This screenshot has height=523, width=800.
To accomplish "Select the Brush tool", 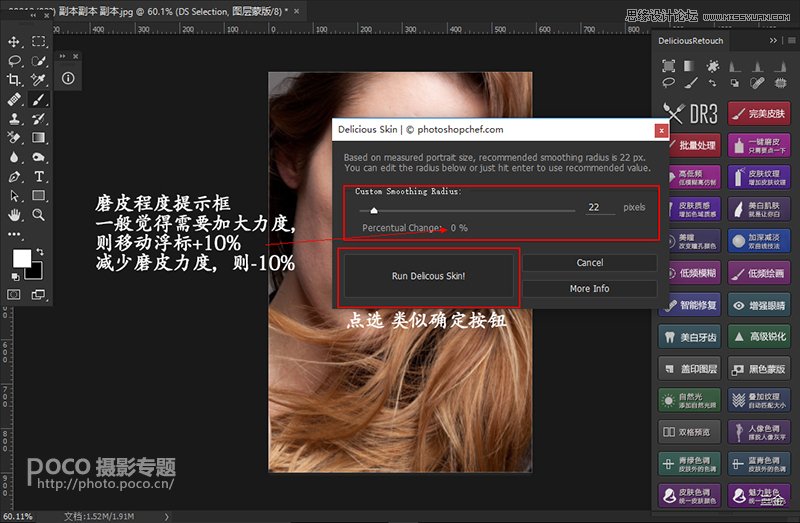I will pyautogui.click(x=38, y=99).
